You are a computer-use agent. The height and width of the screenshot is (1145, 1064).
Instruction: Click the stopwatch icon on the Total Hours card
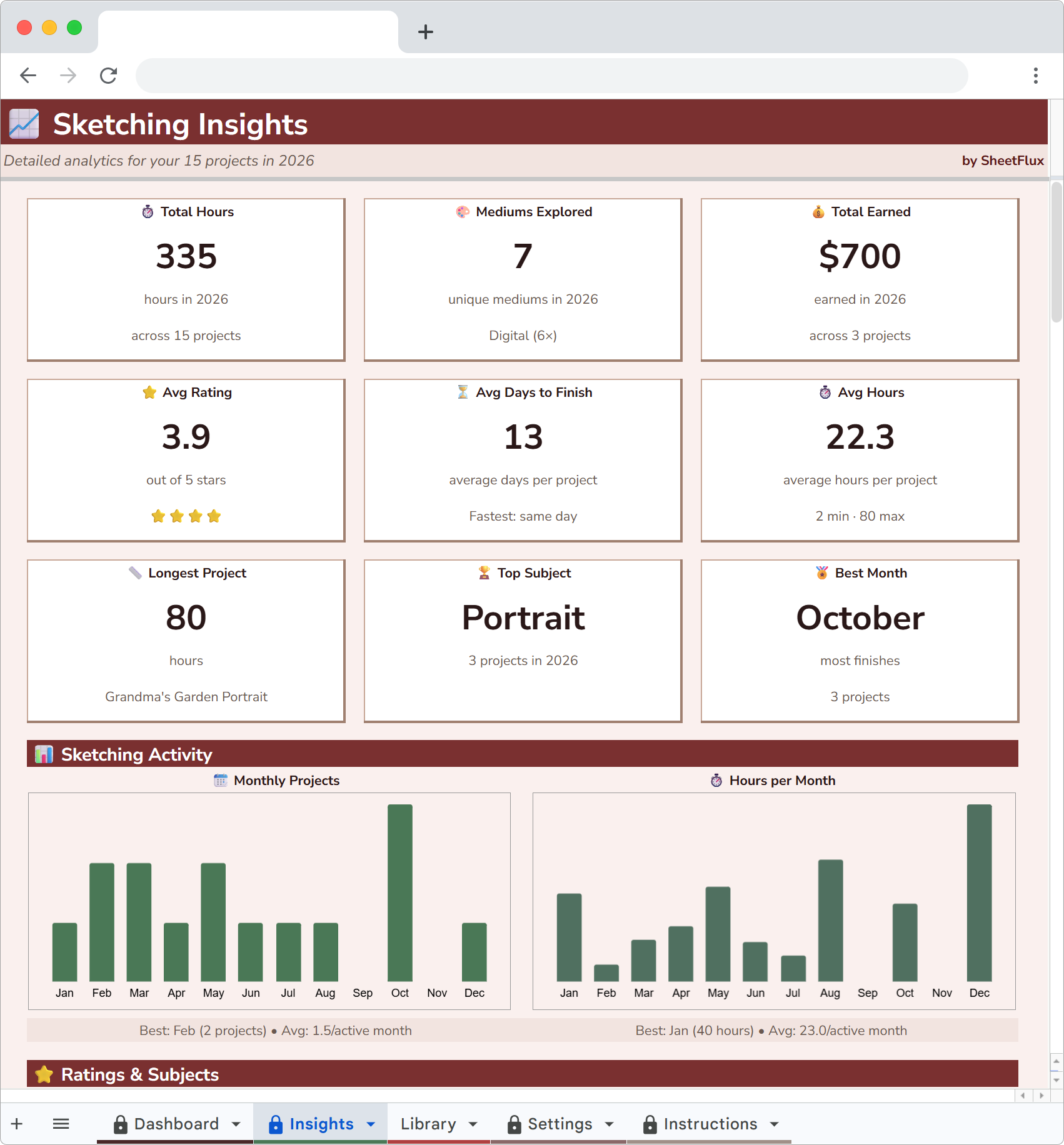[x=148, y=212]
